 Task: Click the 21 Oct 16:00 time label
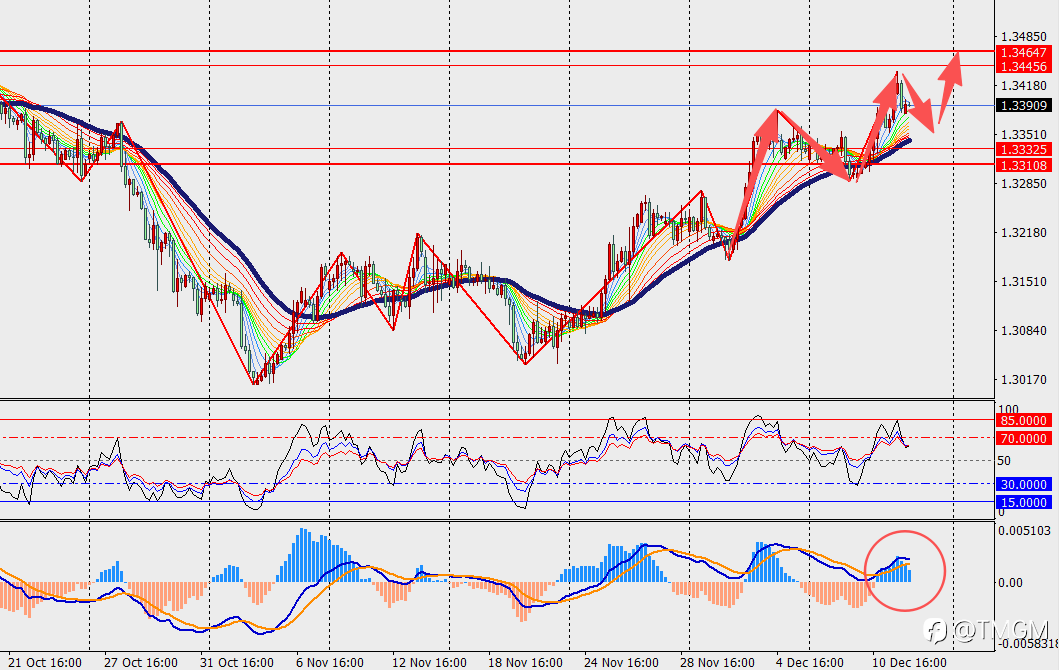45,662
